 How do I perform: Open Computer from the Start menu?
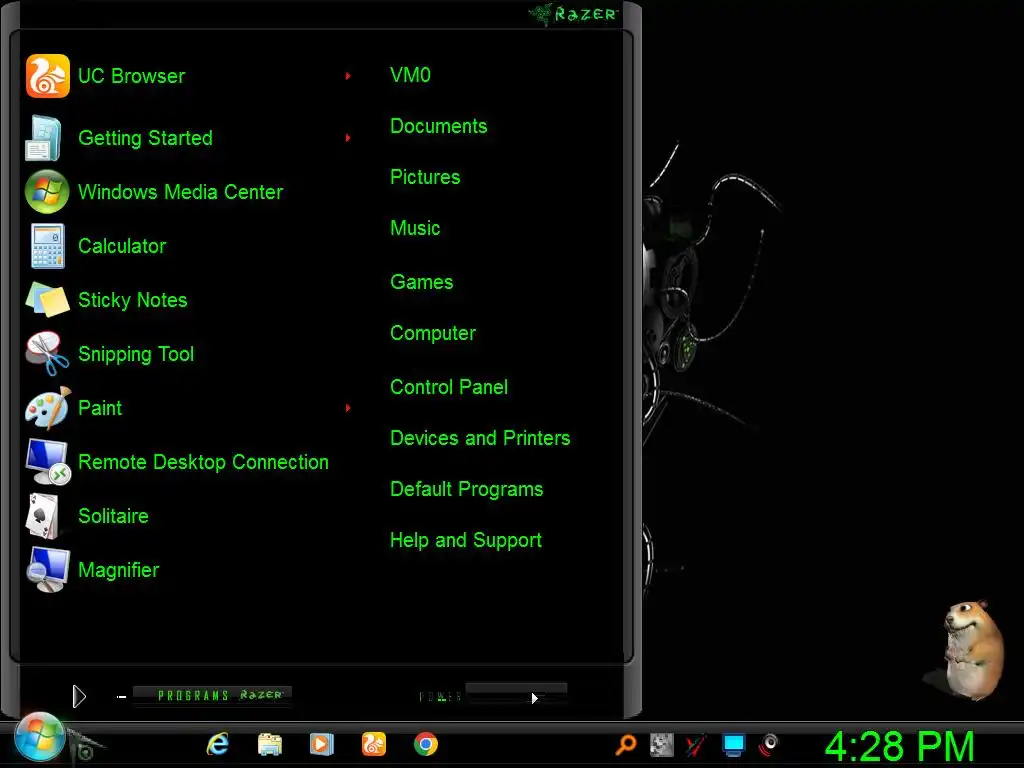click(x=432, y=333)
